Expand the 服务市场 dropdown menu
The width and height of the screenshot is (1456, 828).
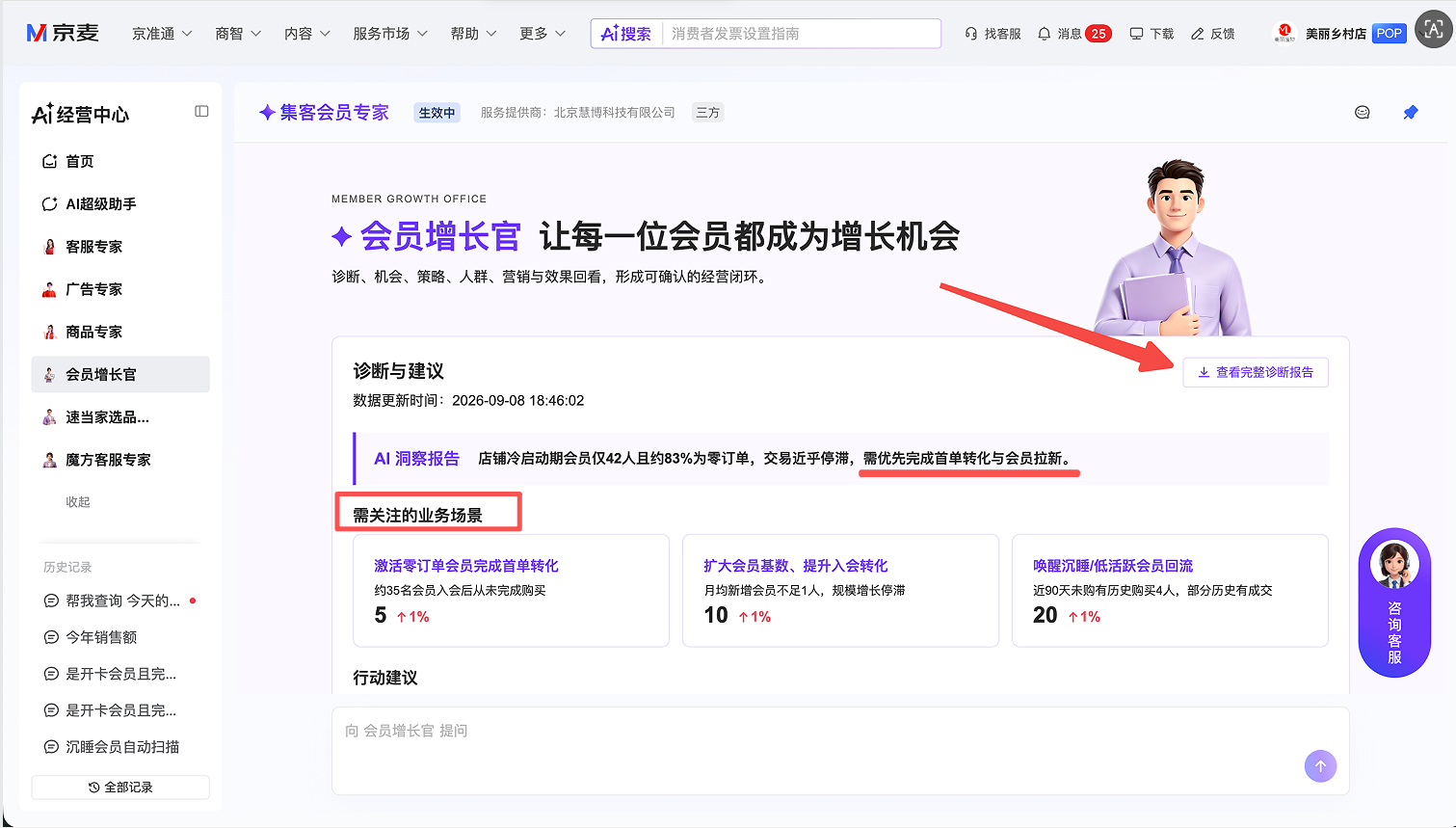click(390, 34)
